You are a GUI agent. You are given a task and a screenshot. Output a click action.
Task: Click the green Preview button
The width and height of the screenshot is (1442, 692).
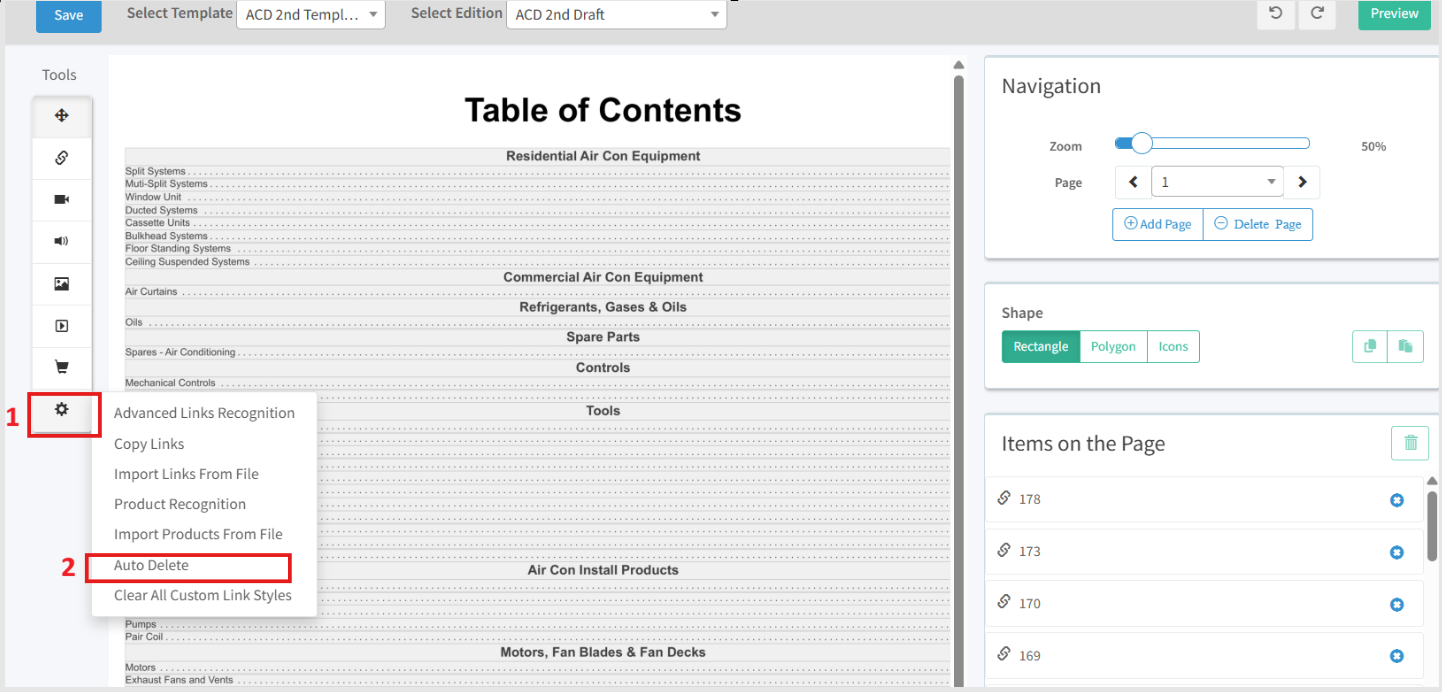pos(1394,14)
